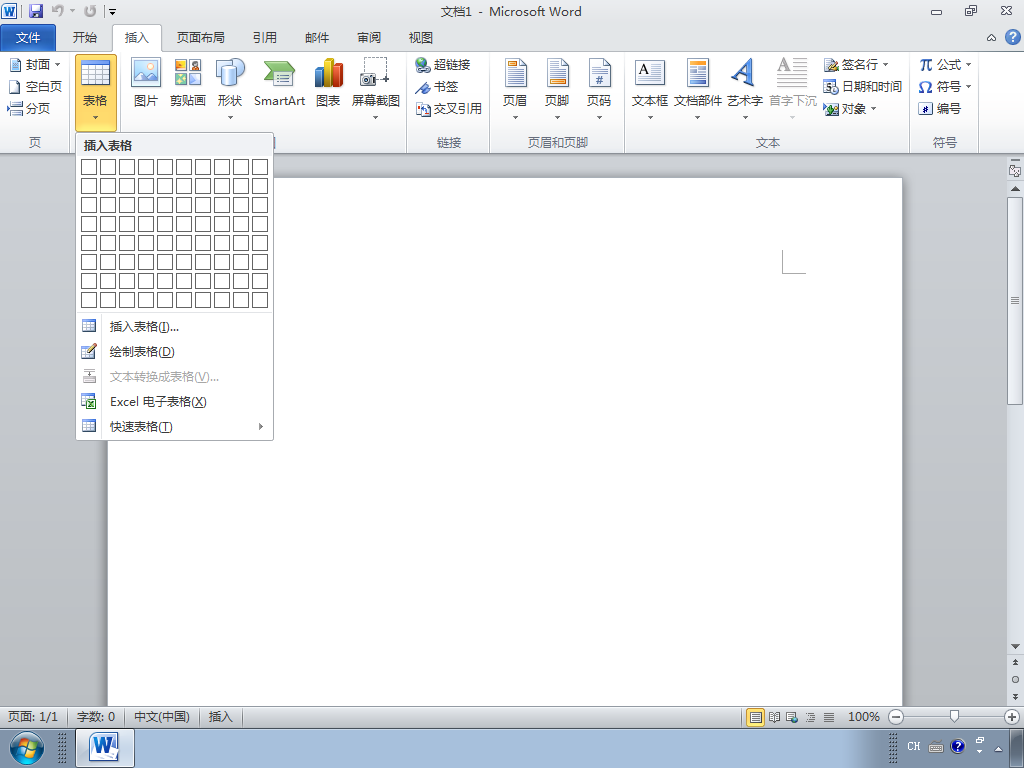
Task: Click the Picture (图片) icon
Action: click(x=146, y=83)
